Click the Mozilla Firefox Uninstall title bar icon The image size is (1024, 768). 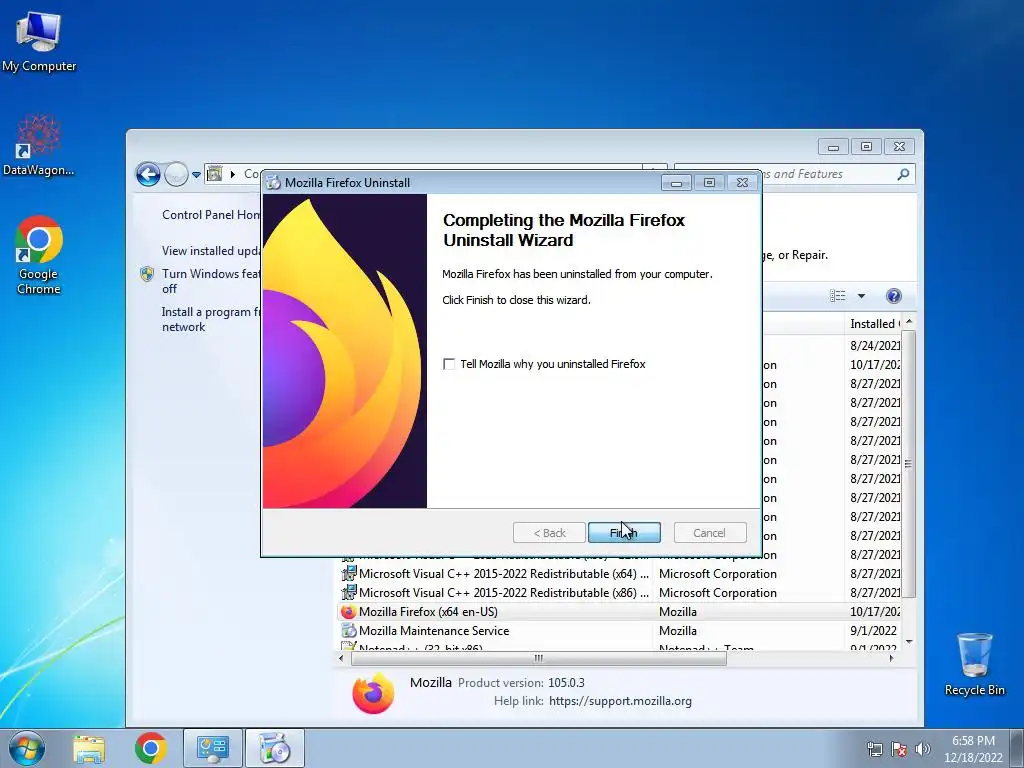(x=273, y=183)
